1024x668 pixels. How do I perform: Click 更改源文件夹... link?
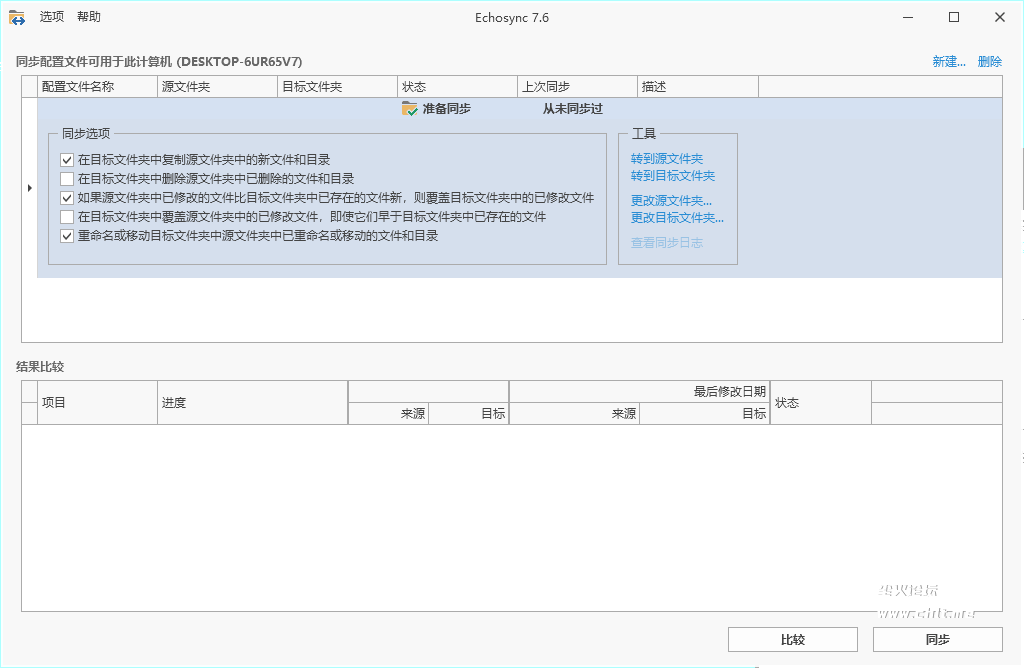click(x=671, y=201)
